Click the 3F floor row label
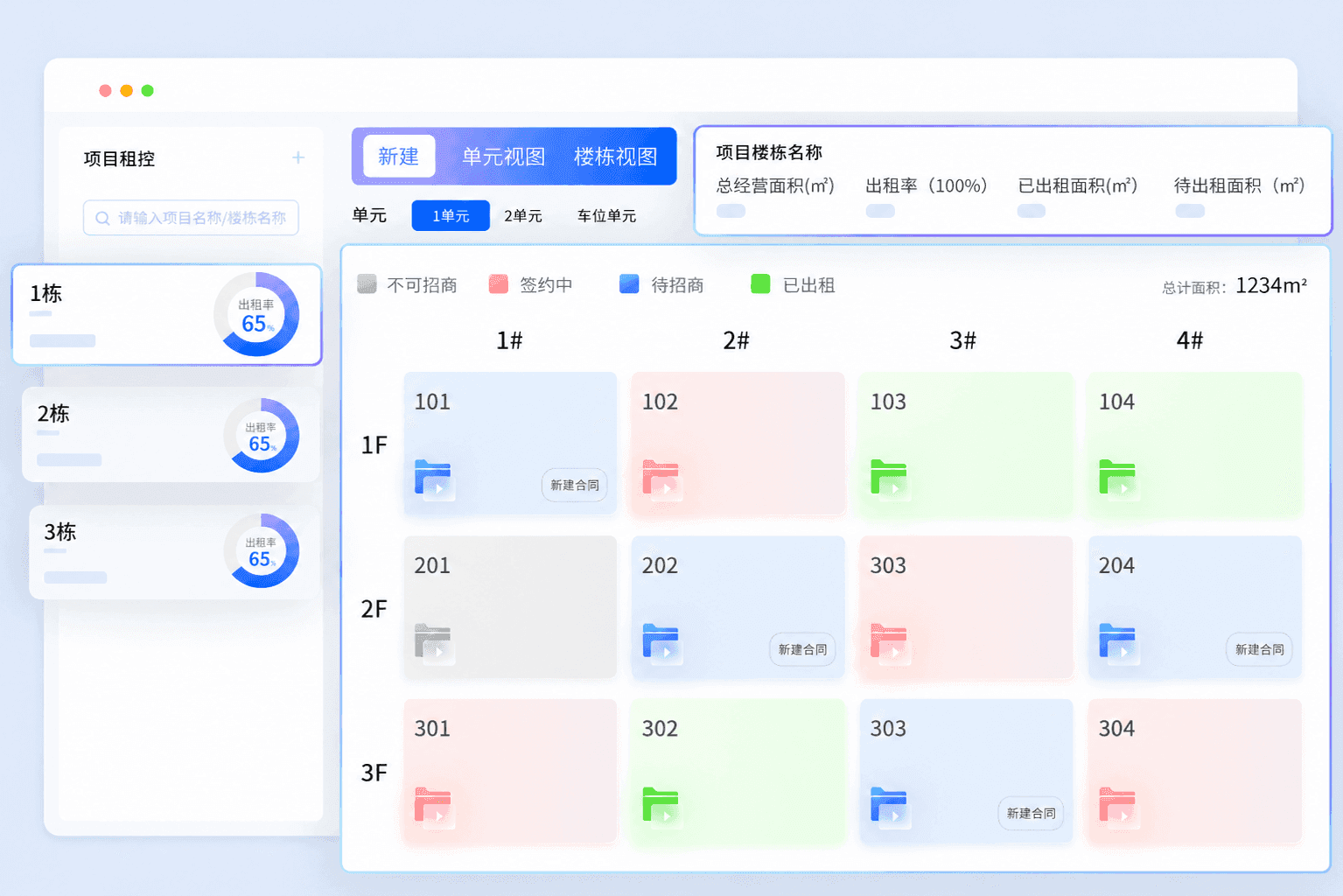1343x896 pixels. (374, 773)
